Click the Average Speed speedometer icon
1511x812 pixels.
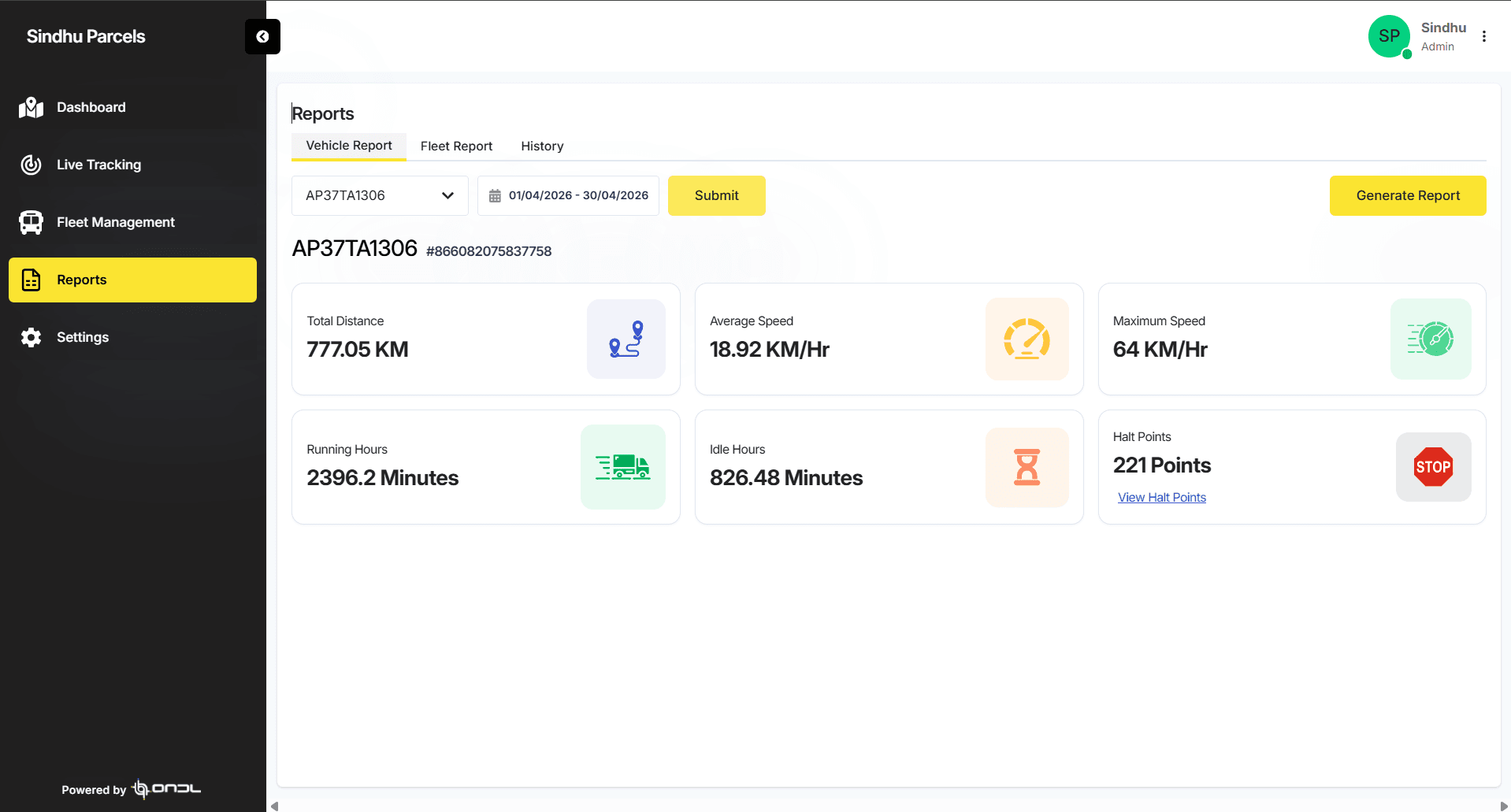click(1027, 339)
